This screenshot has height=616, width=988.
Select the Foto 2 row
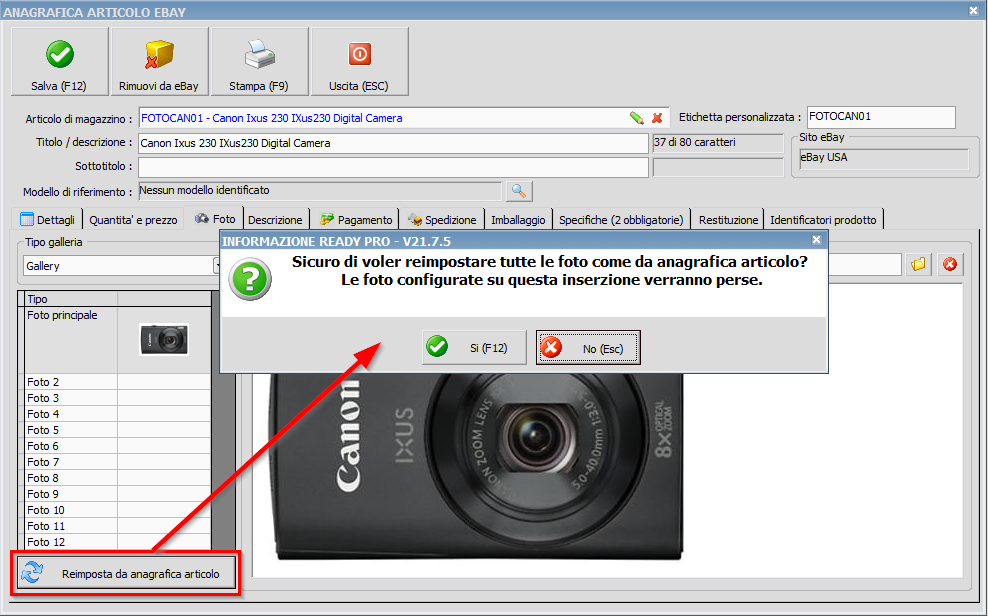[118, 382]
